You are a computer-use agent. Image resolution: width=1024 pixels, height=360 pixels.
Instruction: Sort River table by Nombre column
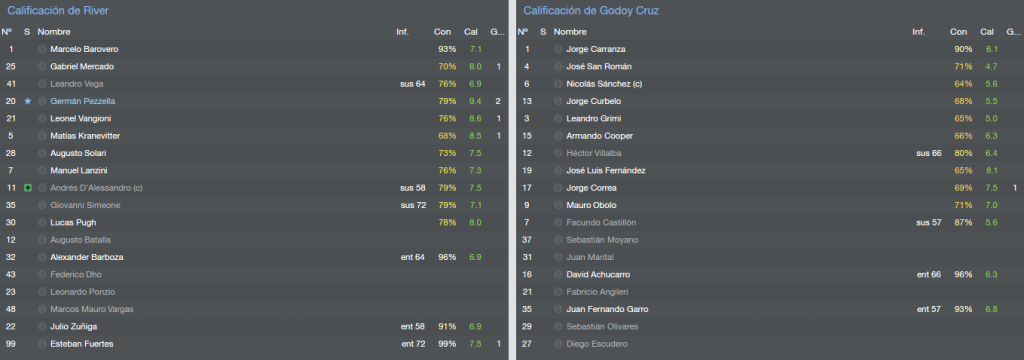click(54, 32)
